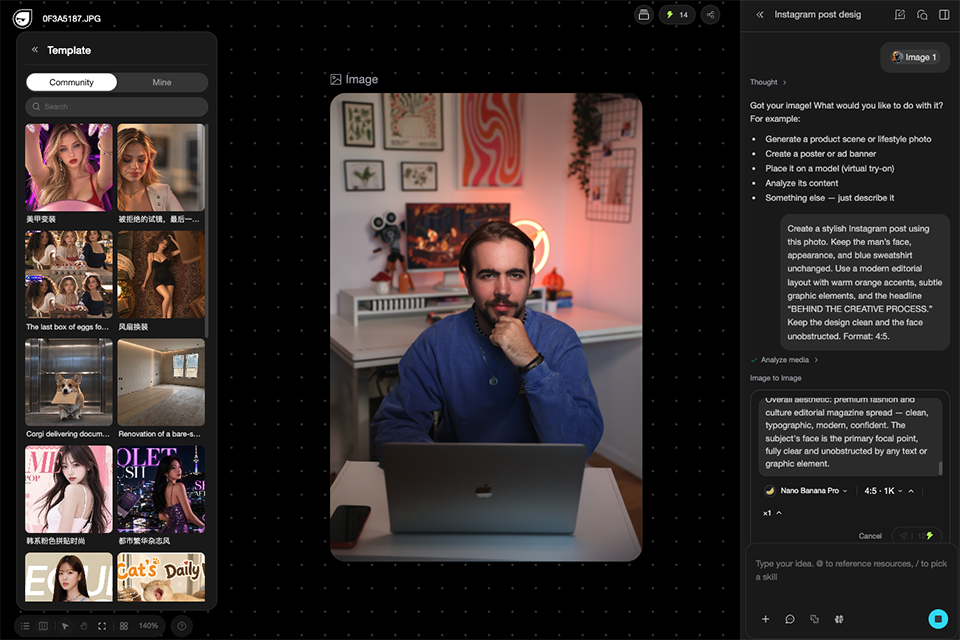The width and height of the screenshot is (960, 640).
Task: Click the send arrow with 12 credits
Action: pyautogui.click(x=917, y=536)
